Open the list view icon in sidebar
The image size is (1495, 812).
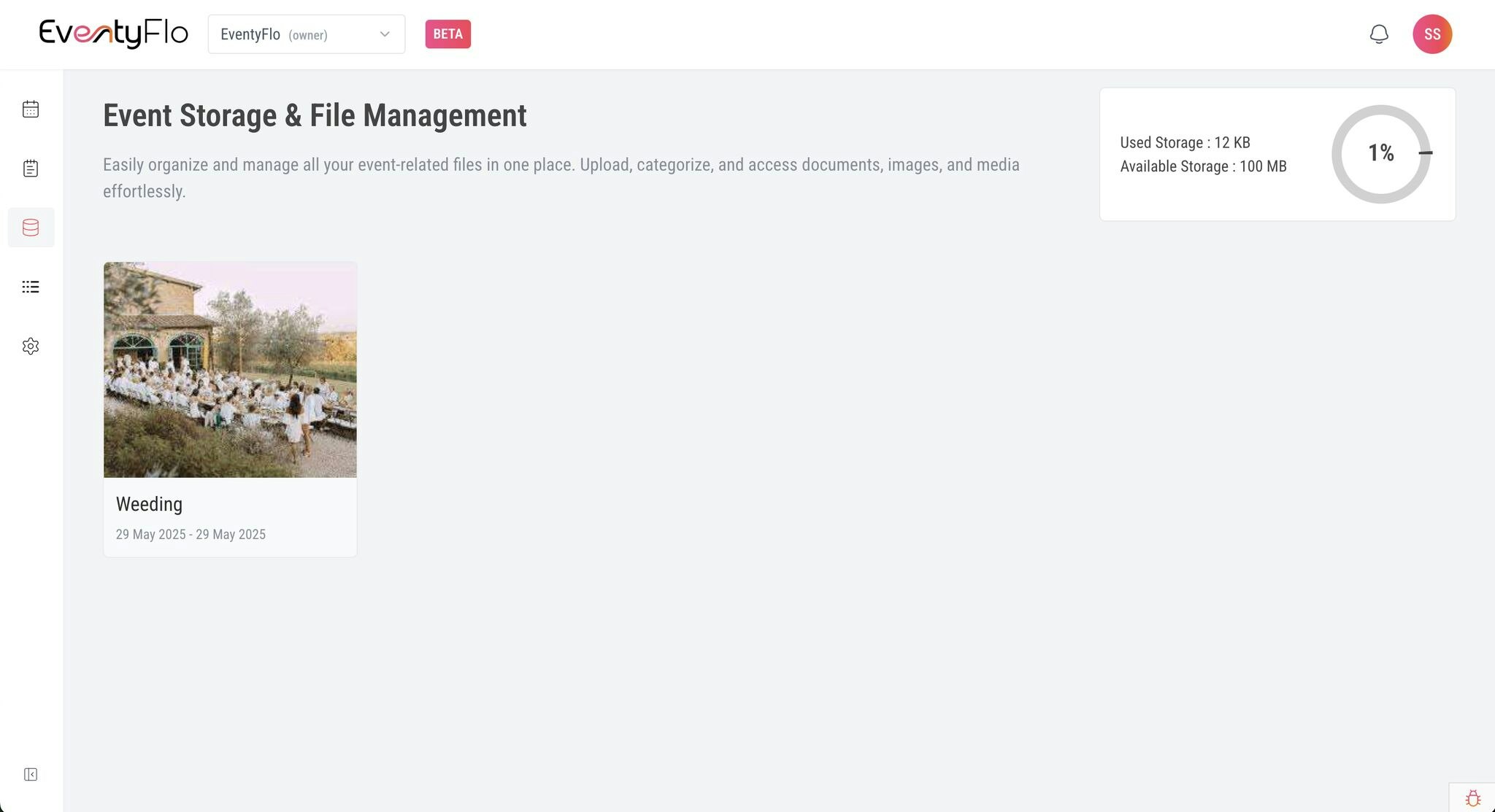tap(31, 287)
